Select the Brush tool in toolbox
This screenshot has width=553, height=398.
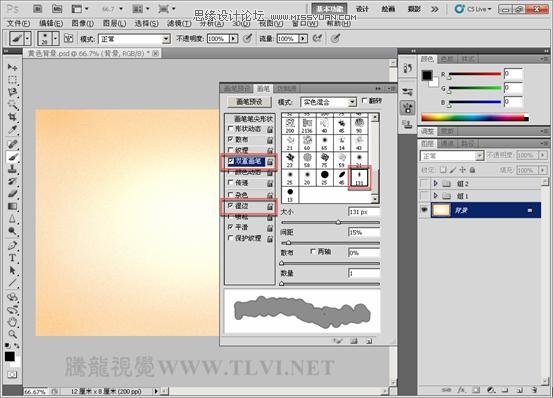[x=12, y=157]
